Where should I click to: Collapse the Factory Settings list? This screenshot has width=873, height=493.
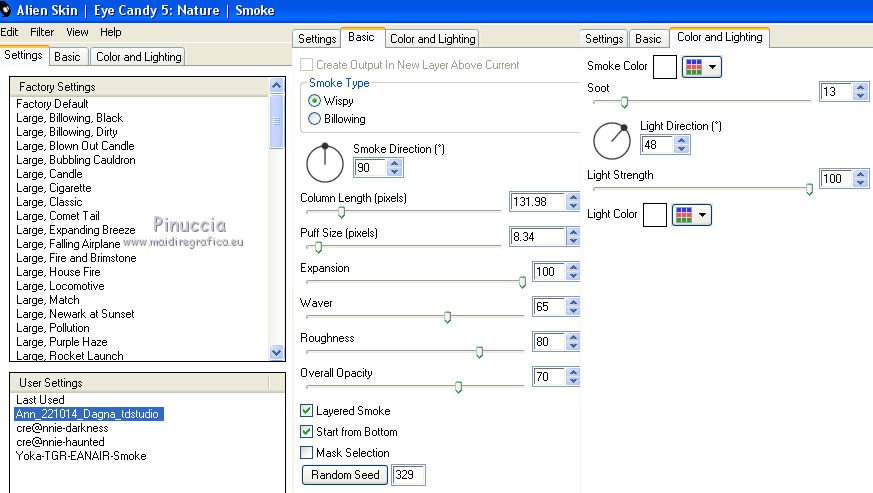[x=276, y=87]
